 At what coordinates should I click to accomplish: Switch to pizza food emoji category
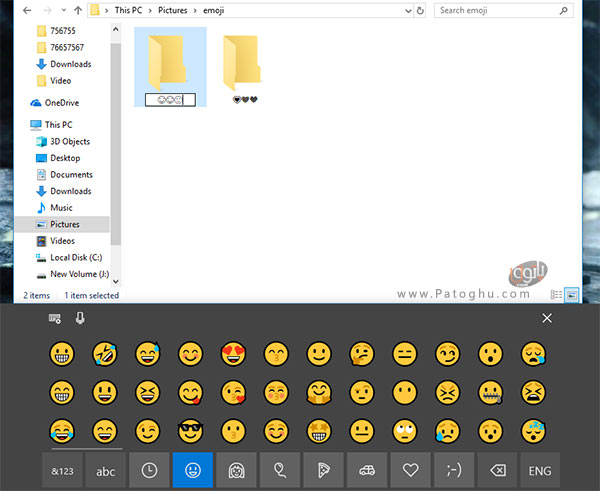[323, 470]
